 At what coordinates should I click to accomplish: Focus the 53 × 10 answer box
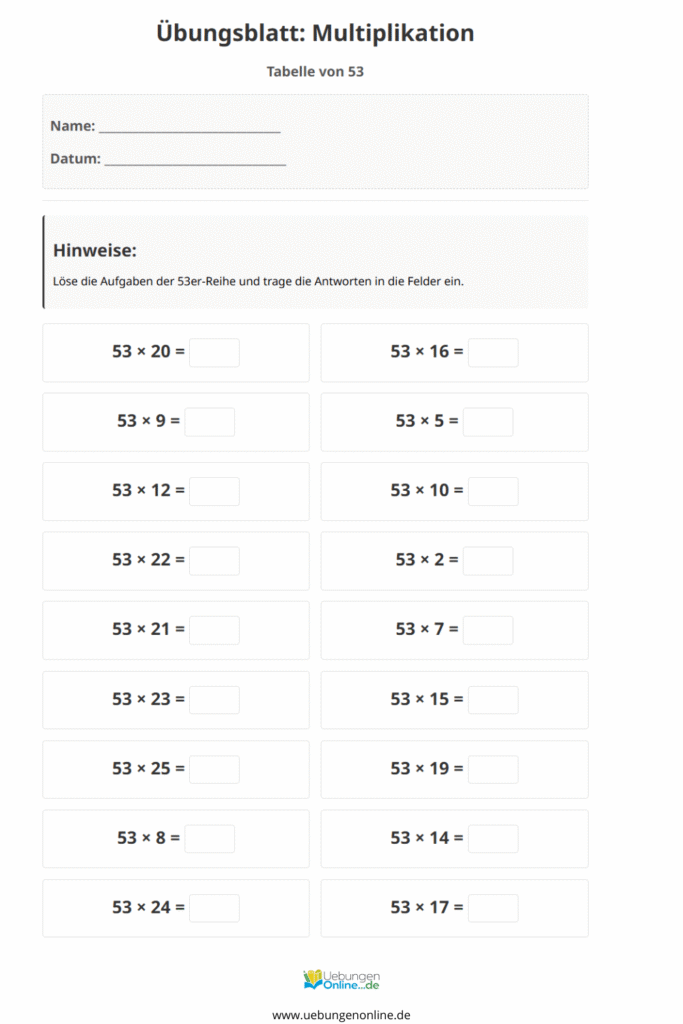pyautogui.click(x=493, y=491)
